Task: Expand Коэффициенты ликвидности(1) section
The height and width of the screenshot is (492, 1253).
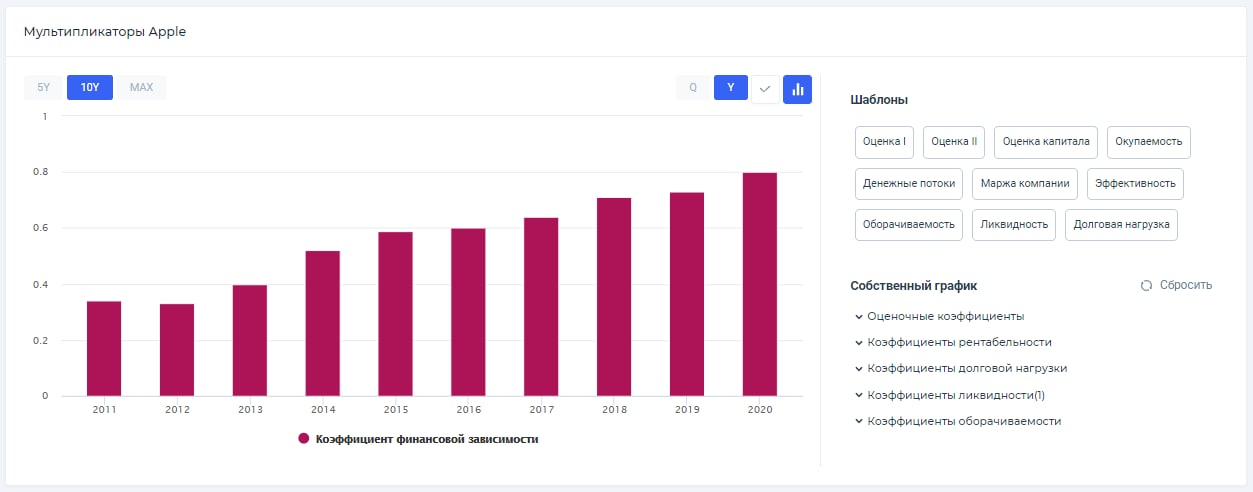Action: (950, 395)
